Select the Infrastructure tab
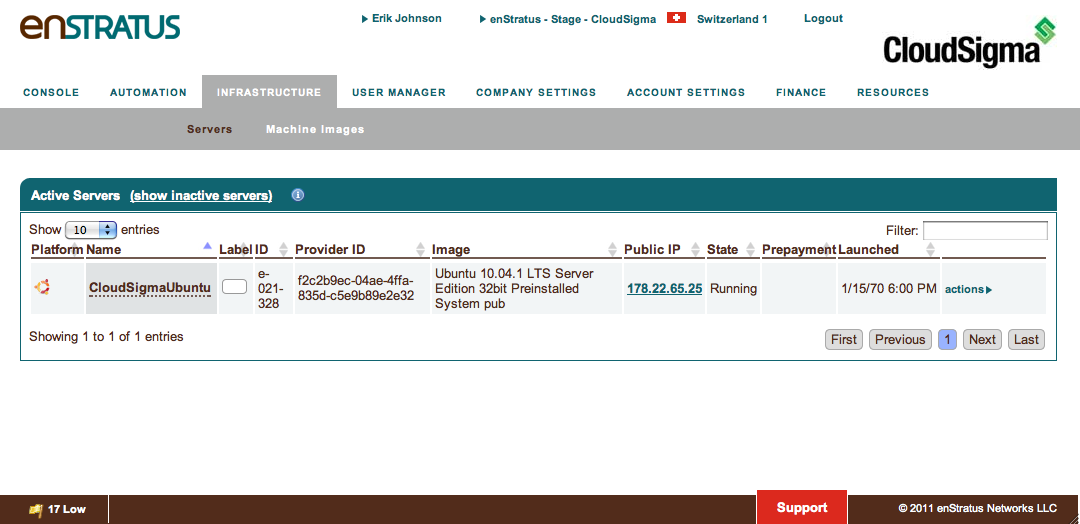The image size is (1080, 524). coord(269,92)
